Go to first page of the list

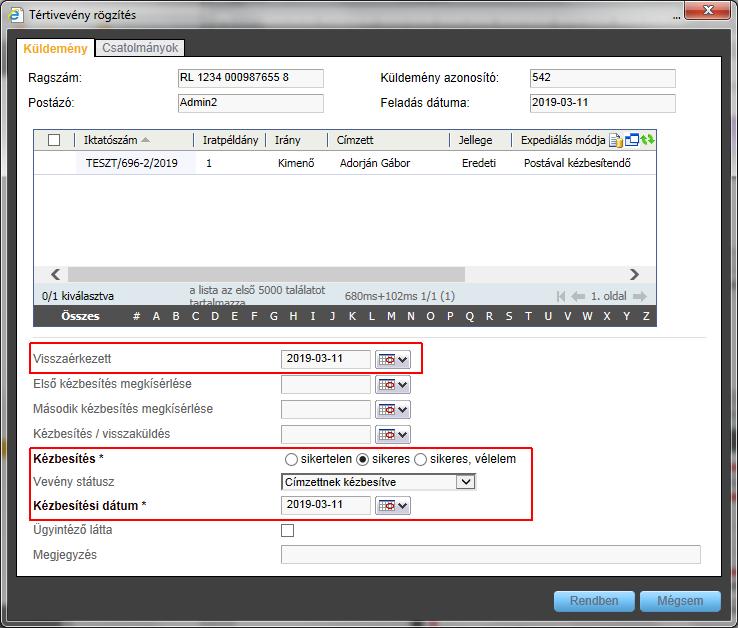point(561,296)
